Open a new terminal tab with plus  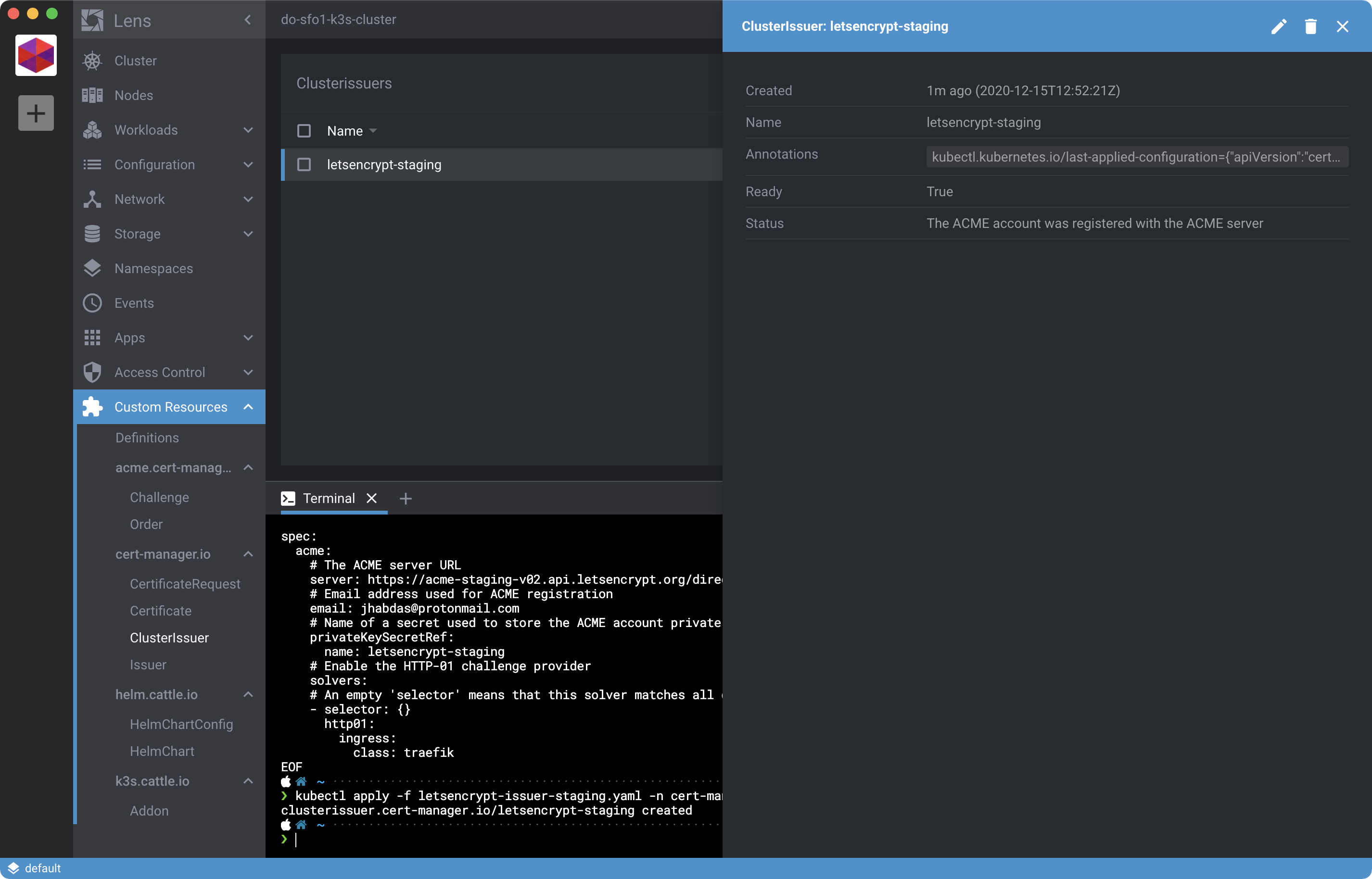tap(406, 498)
